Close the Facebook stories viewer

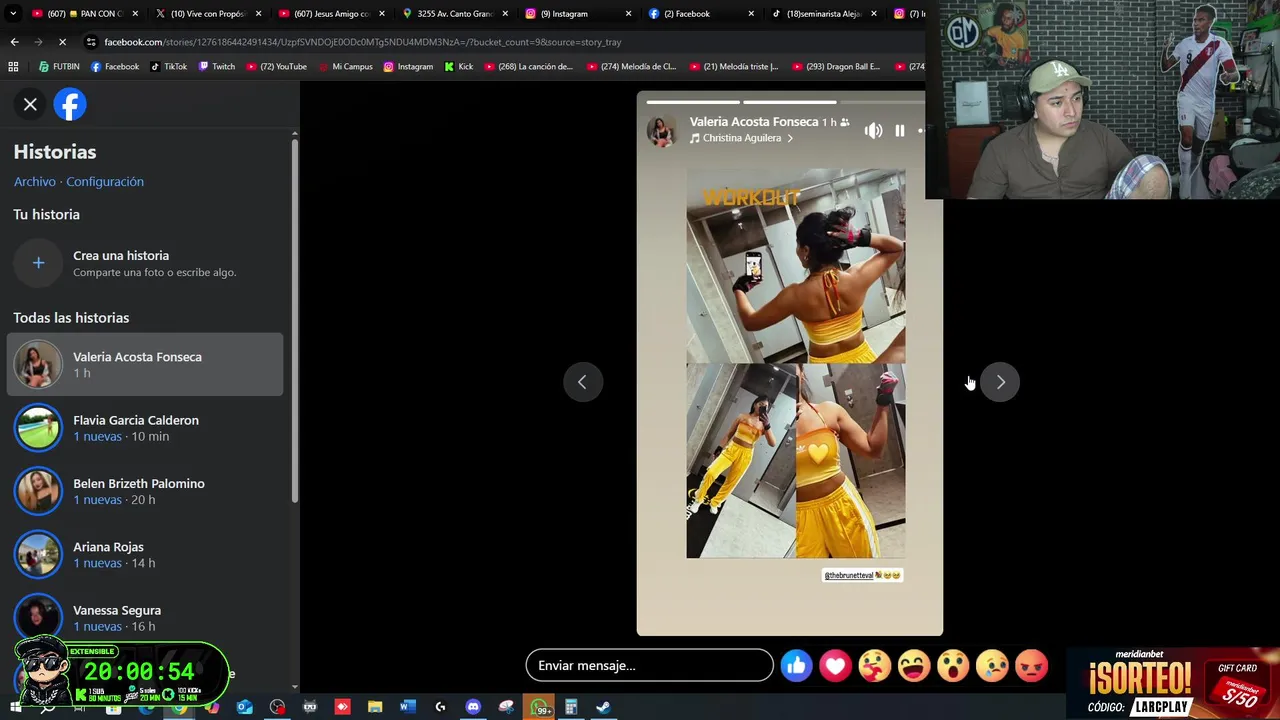point(30,104)
